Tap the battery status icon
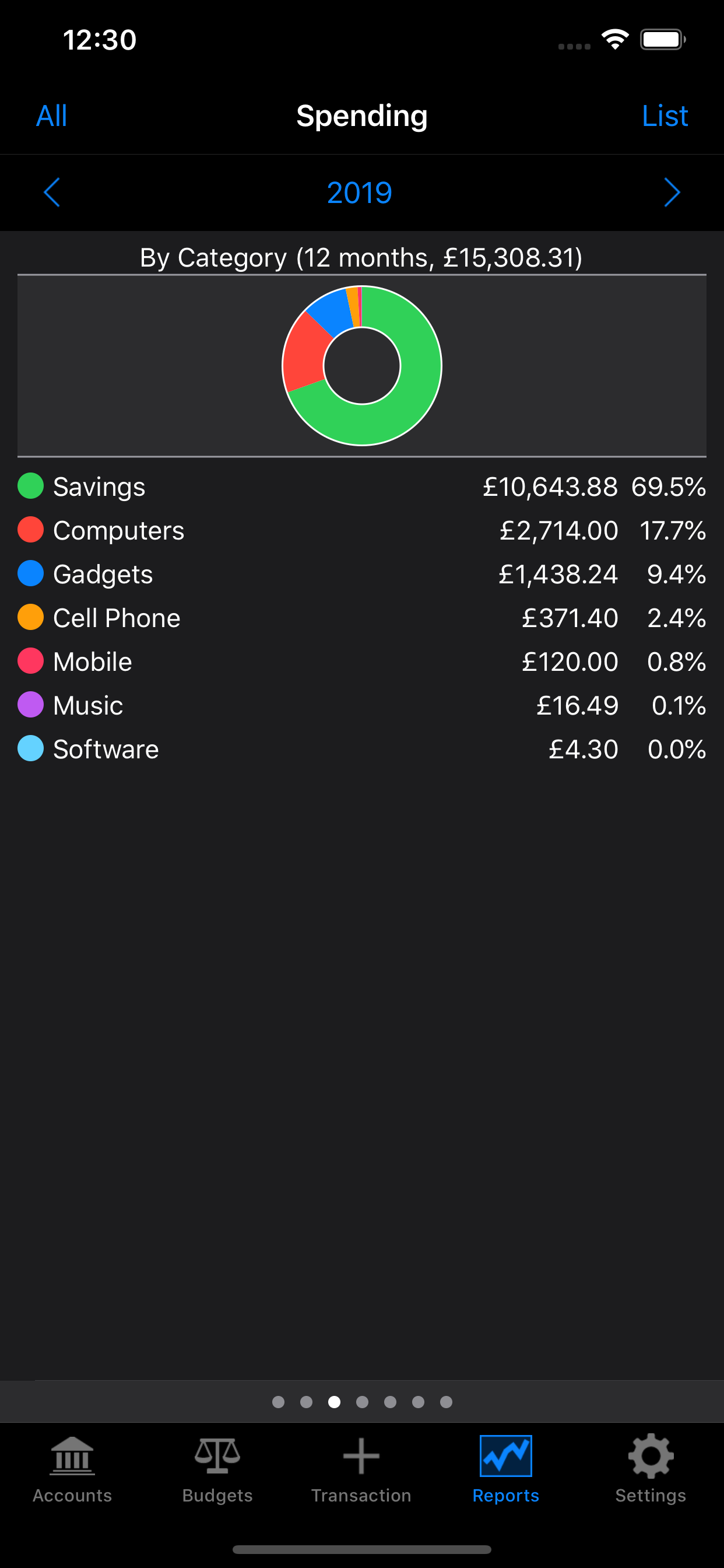 [x=663, y=40]
